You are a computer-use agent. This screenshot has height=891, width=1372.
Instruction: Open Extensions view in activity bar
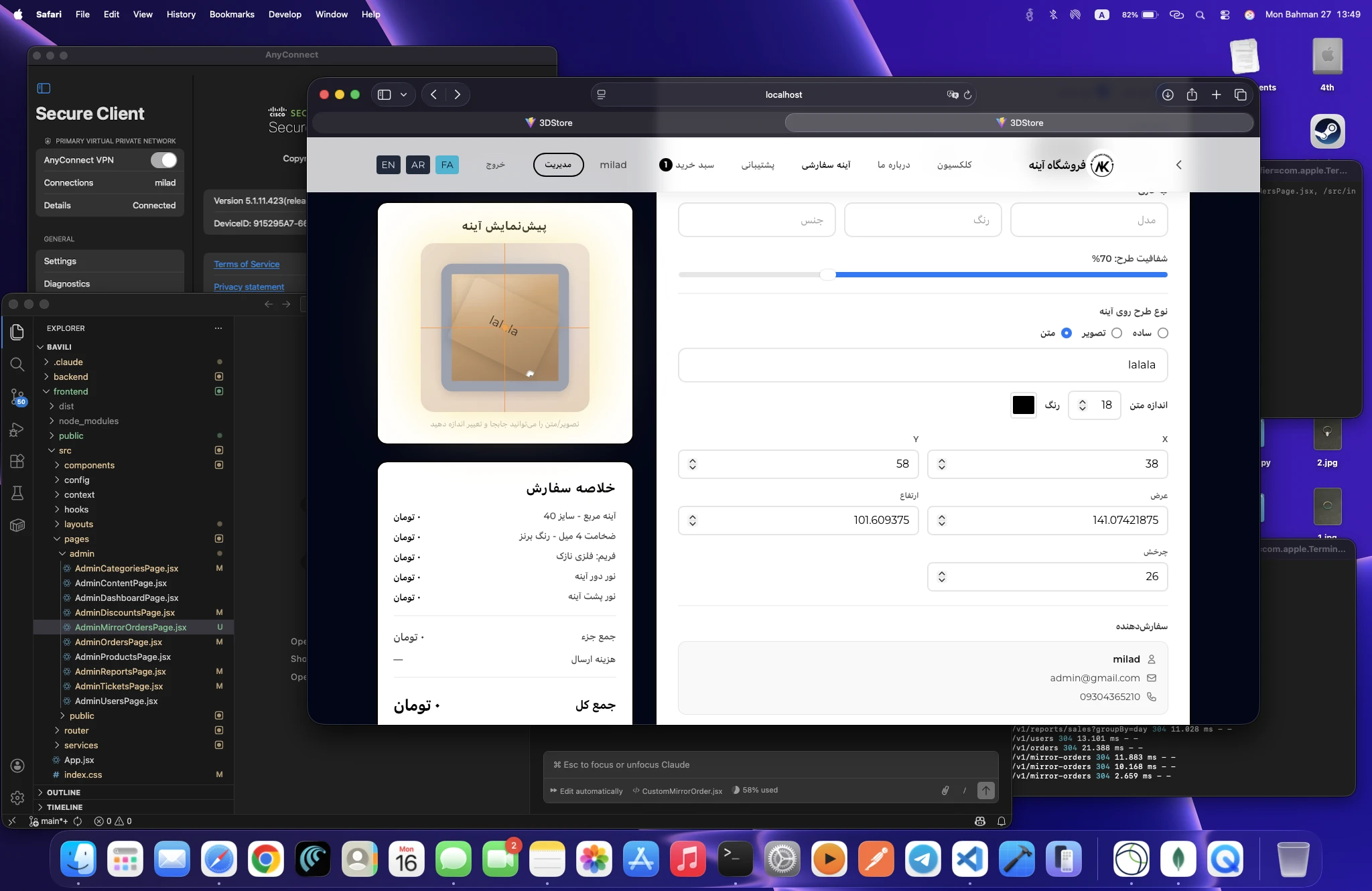17,461
